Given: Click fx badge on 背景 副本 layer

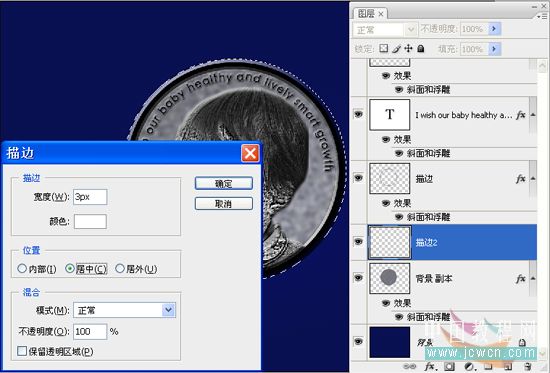Looking at the screenshot, I should [521, 279].
